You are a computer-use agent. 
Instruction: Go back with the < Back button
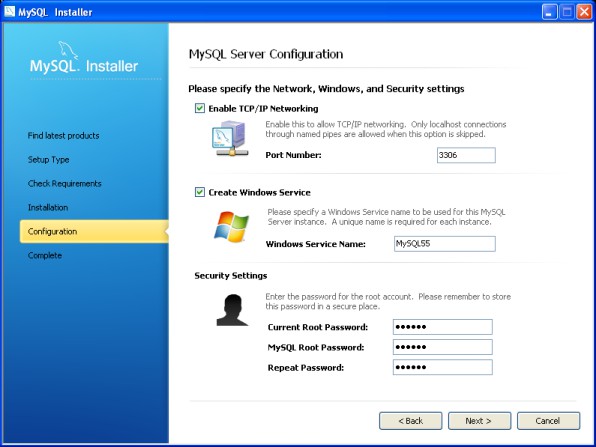411,421
